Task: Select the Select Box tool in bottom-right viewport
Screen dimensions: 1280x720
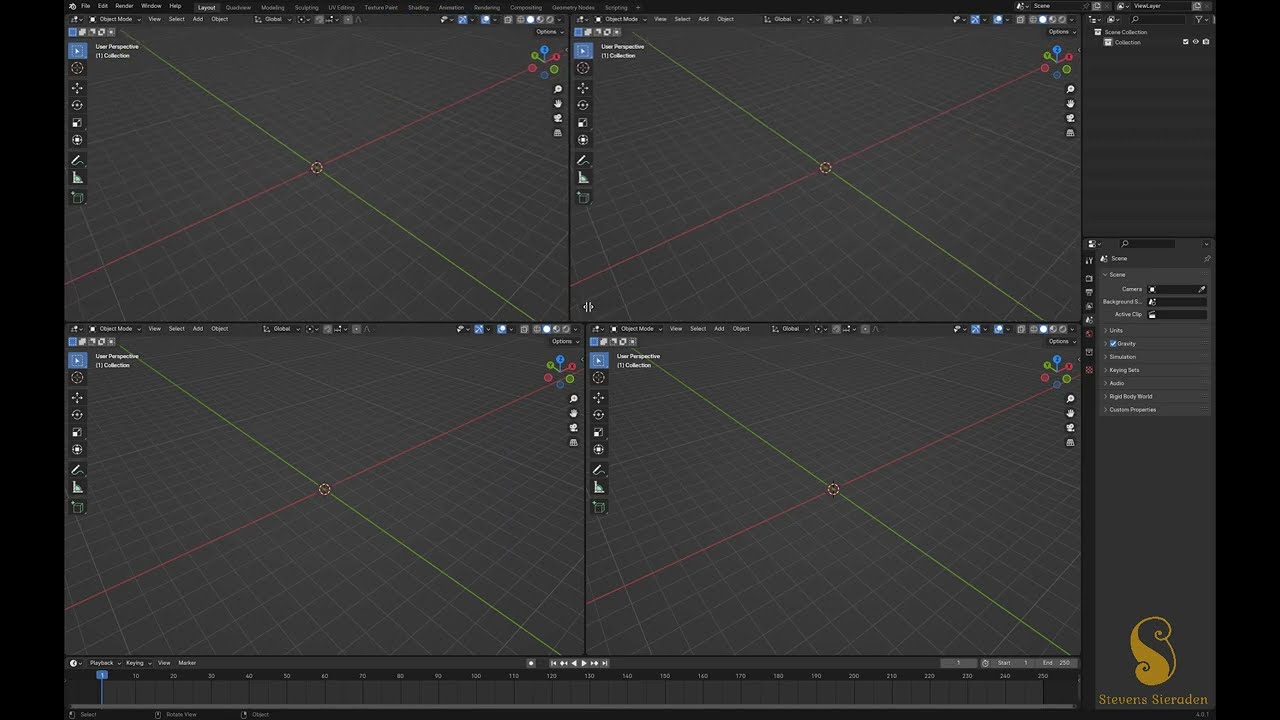Action: click(x=599, y=360)
